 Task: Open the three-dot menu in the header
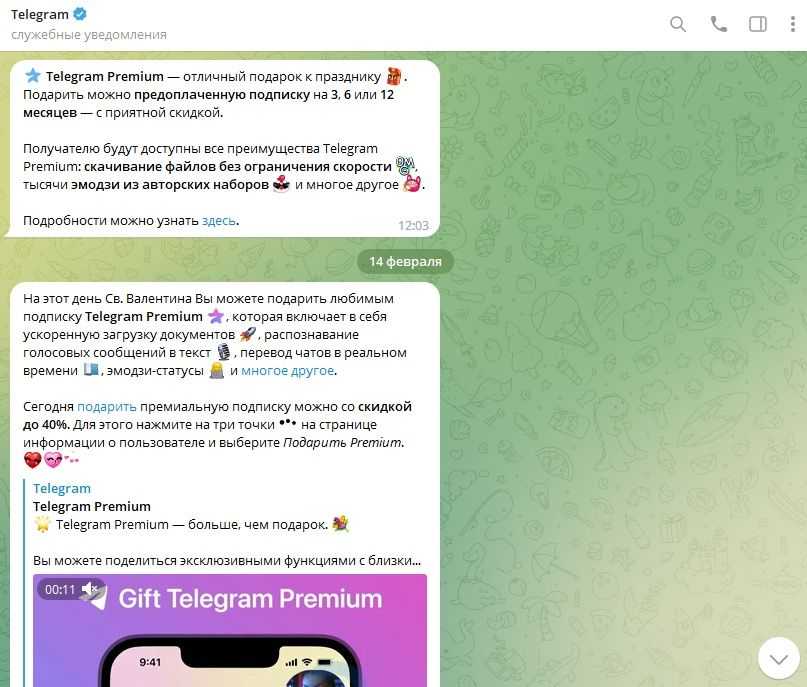point(793,24)
